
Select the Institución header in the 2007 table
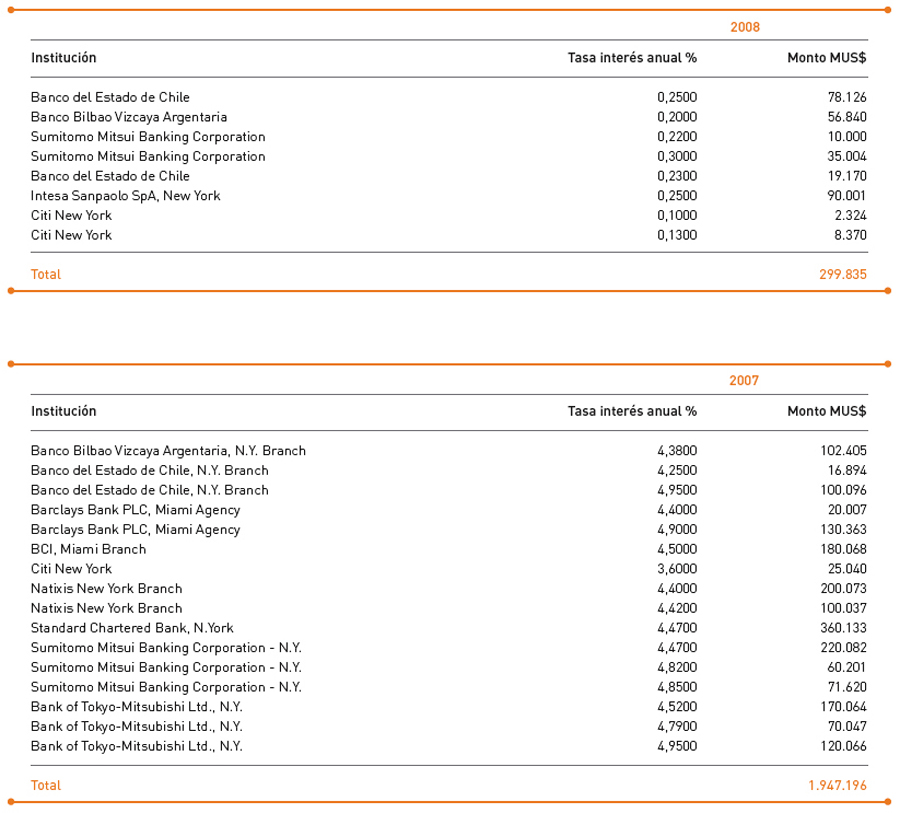tap(64, 411)
